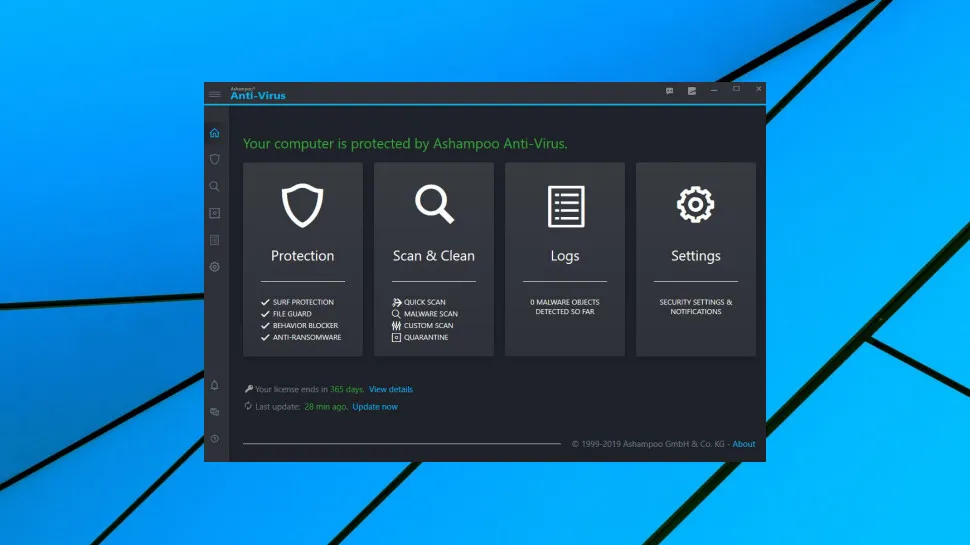
Task: Click BEHAVIOR BLOCKER label
Action: 306,325
